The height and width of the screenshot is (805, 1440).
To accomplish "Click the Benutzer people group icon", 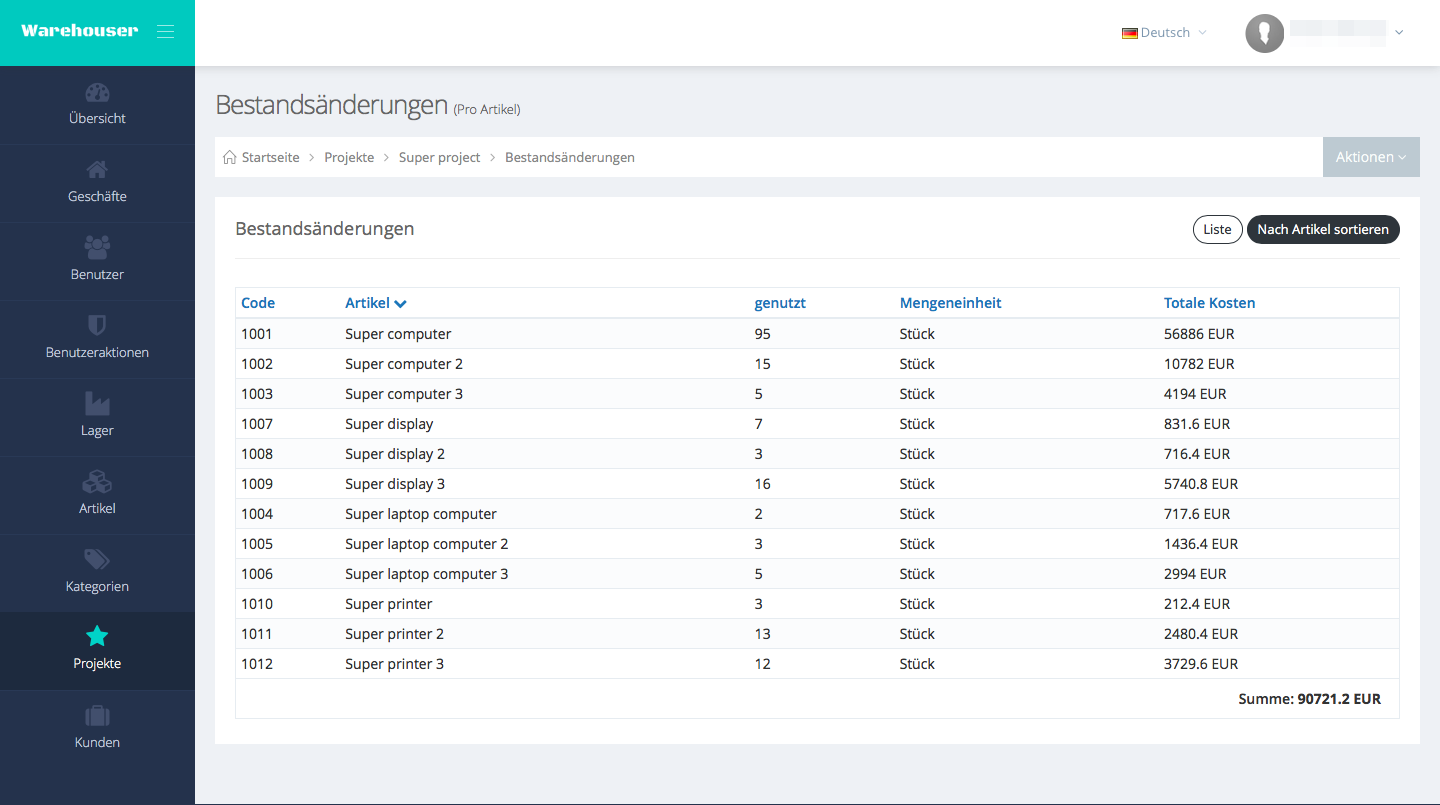I will coord(97,247).
